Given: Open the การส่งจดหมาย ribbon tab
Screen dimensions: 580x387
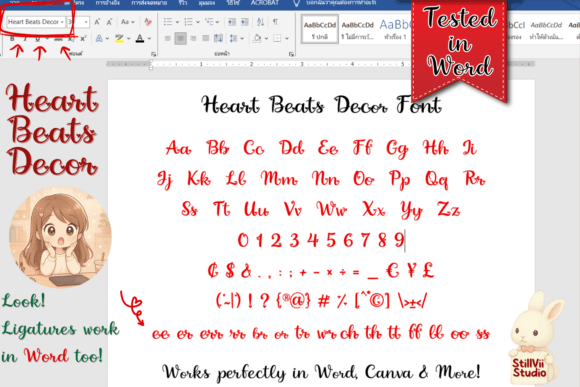Looking at the screenshot, I should click(x=149, y=3).
